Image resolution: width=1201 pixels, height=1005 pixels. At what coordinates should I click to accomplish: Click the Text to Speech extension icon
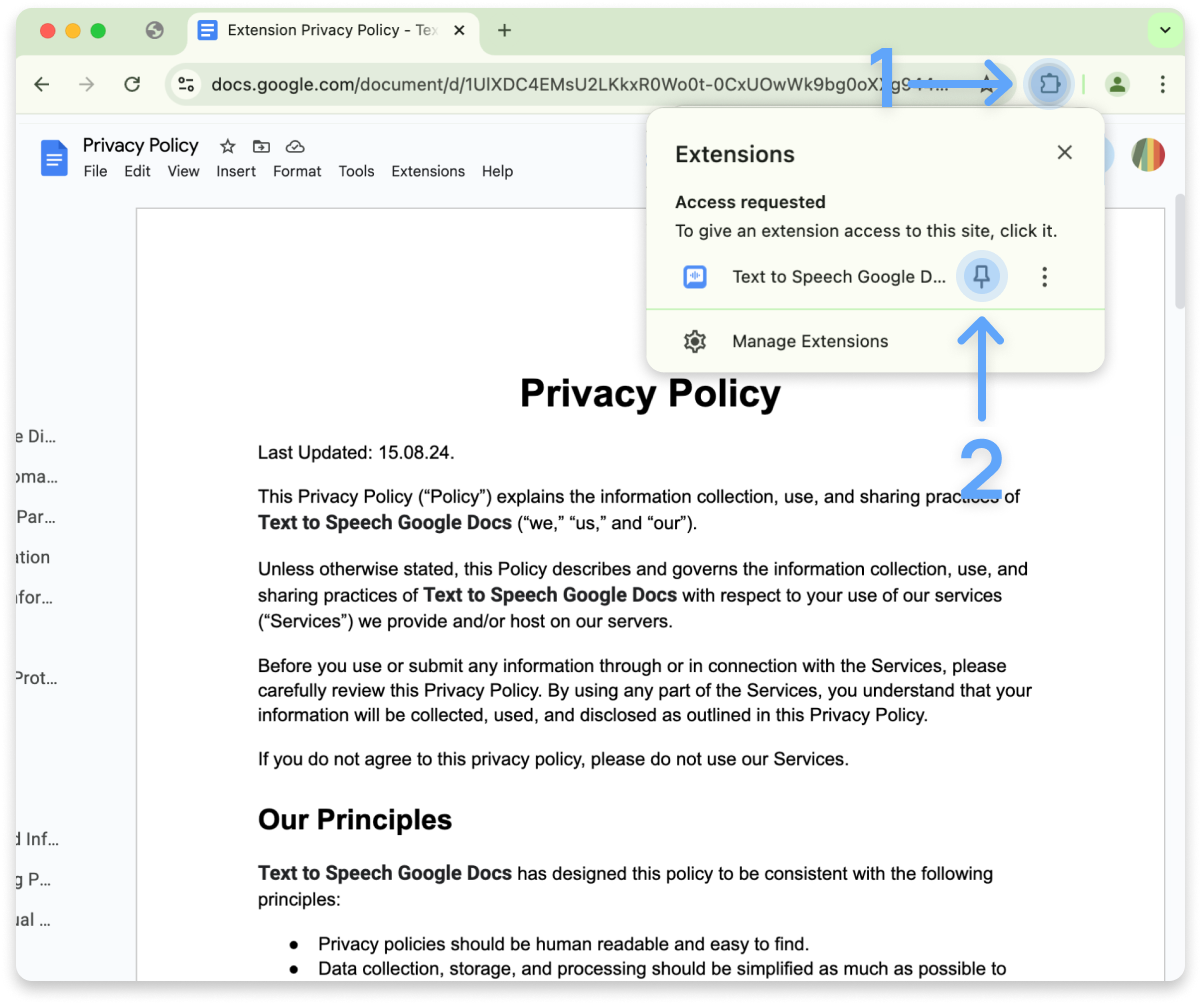tap(695, 277)
